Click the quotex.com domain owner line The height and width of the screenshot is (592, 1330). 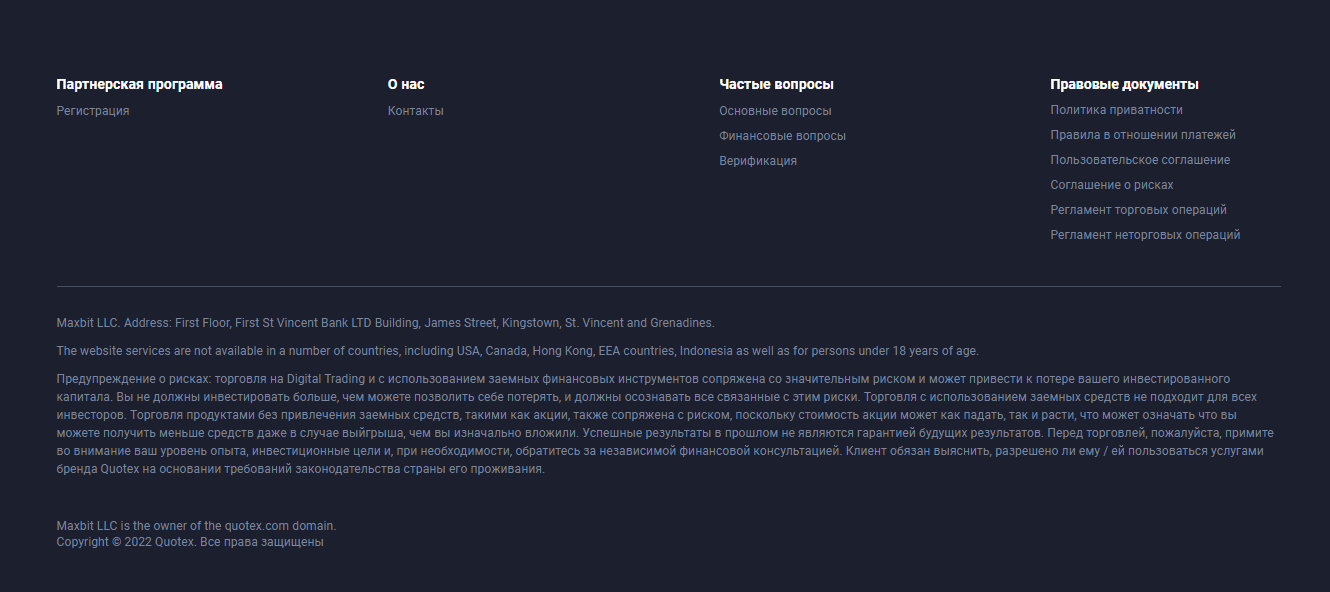pyautogui.click(x=196, y=526)
